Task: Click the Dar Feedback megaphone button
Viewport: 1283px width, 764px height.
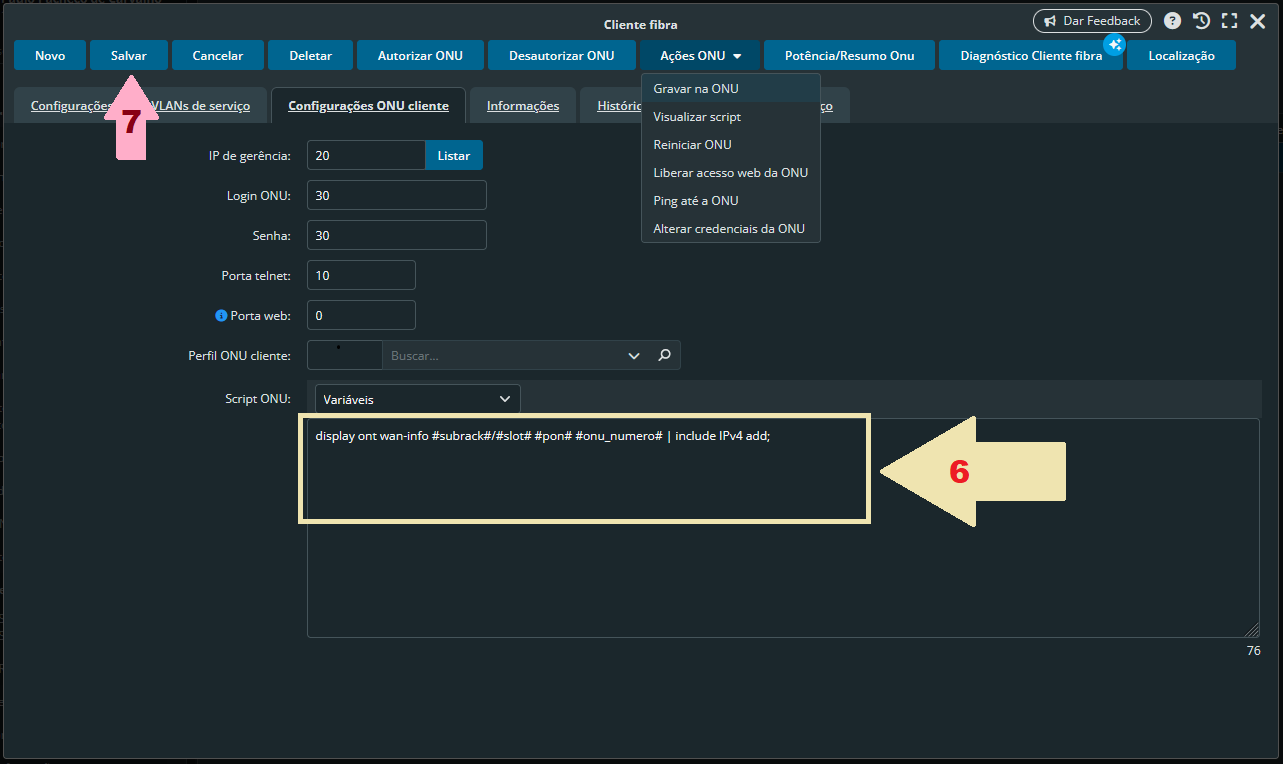Action: click(x=1091, y=21)
